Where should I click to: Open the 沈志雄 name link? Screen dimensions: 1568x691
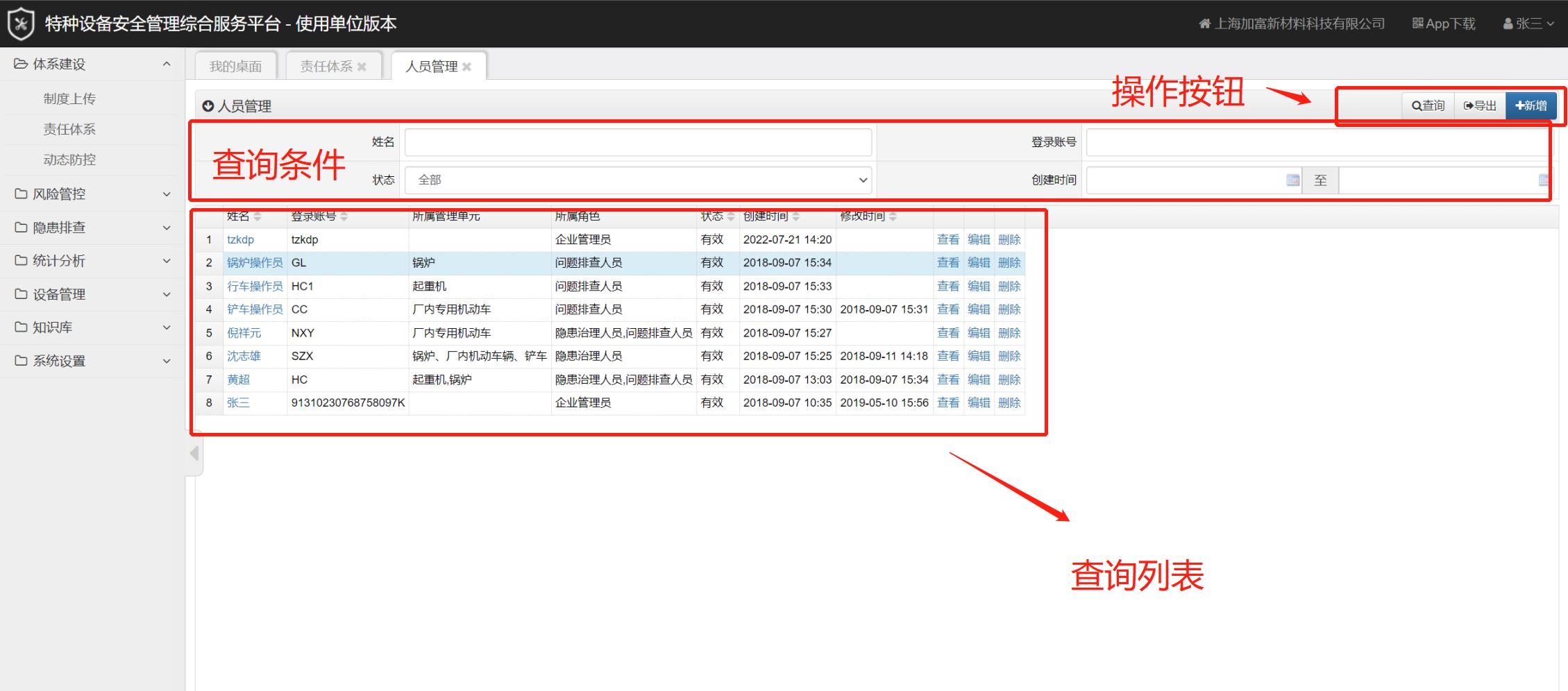pos(244,356)
